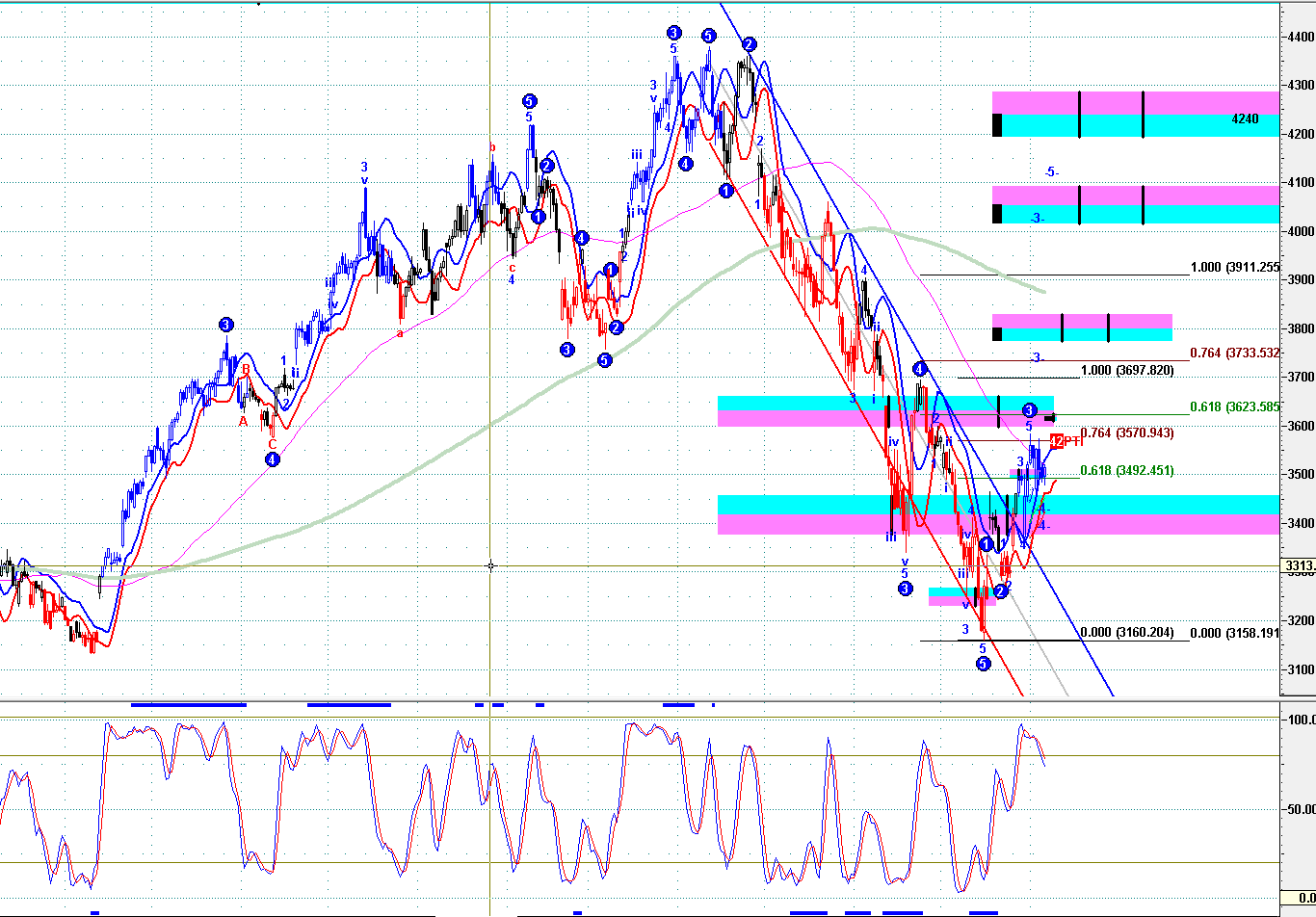Select the 1.000 (3697.820) Fibonacci label
1316x917 pixels.
click(x=1127, y=371)
